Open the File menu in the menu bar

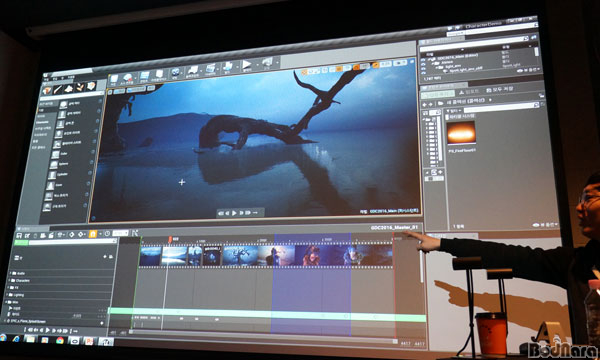pyautogui.click(x=46, y=79)
